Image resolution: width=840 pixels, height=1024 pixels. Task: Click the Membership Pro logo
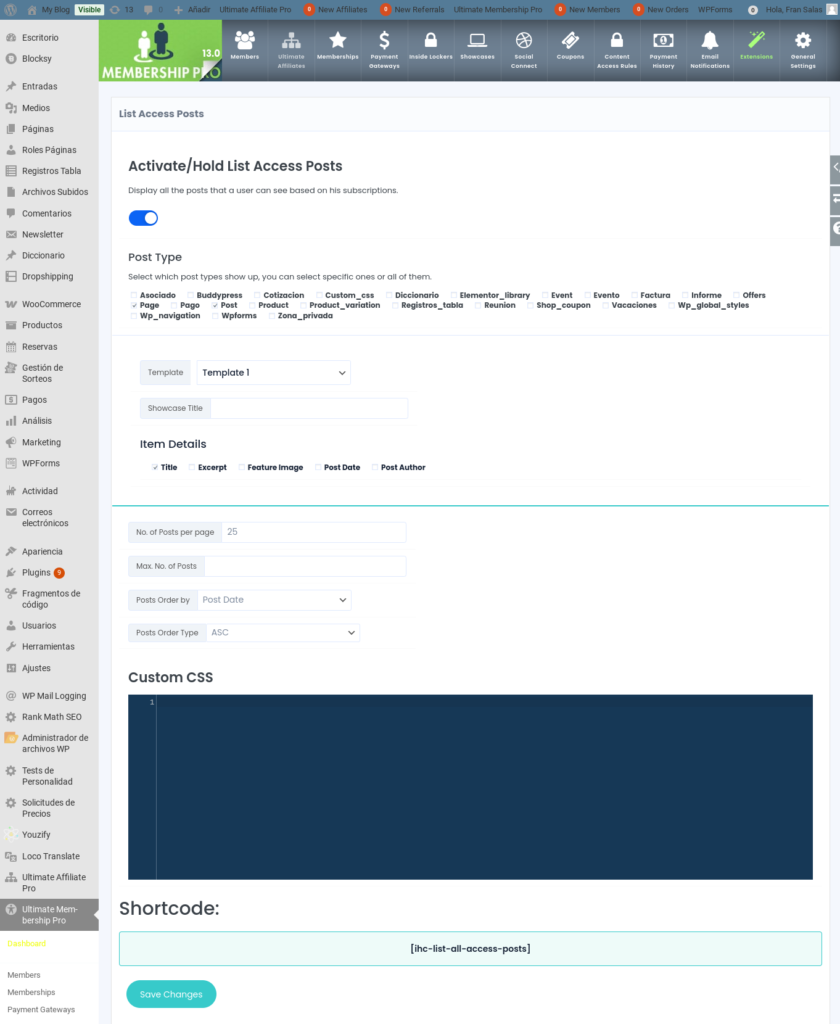161,50
